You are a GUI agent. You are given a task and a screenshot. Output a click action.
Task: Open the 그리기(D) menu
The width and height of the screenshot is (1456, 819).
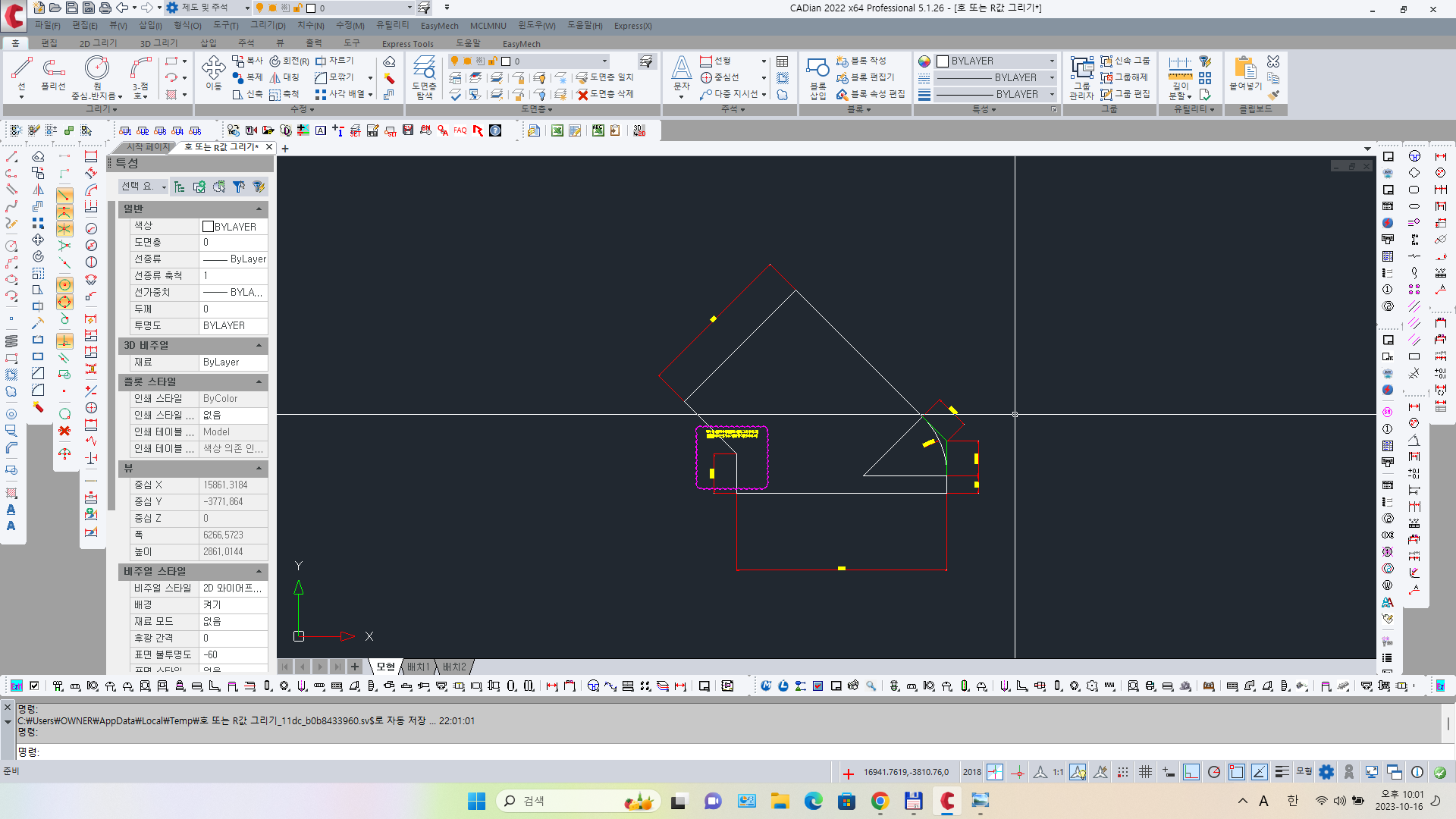pyautogui.click(x=268, y=26)
